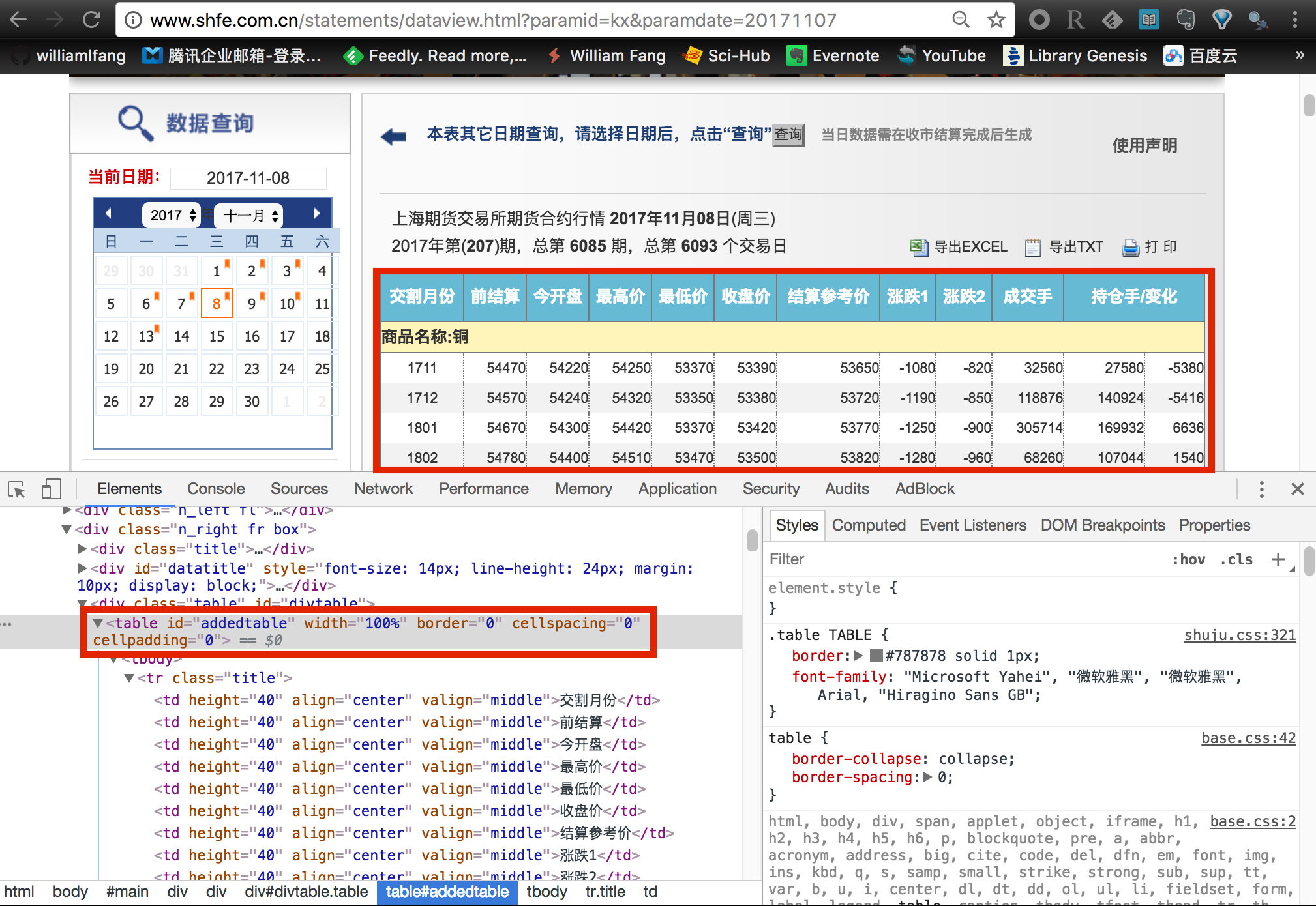Click the browser forward arrow
The height and width of the screenshot is (906, 1316).
coord(55,20)
